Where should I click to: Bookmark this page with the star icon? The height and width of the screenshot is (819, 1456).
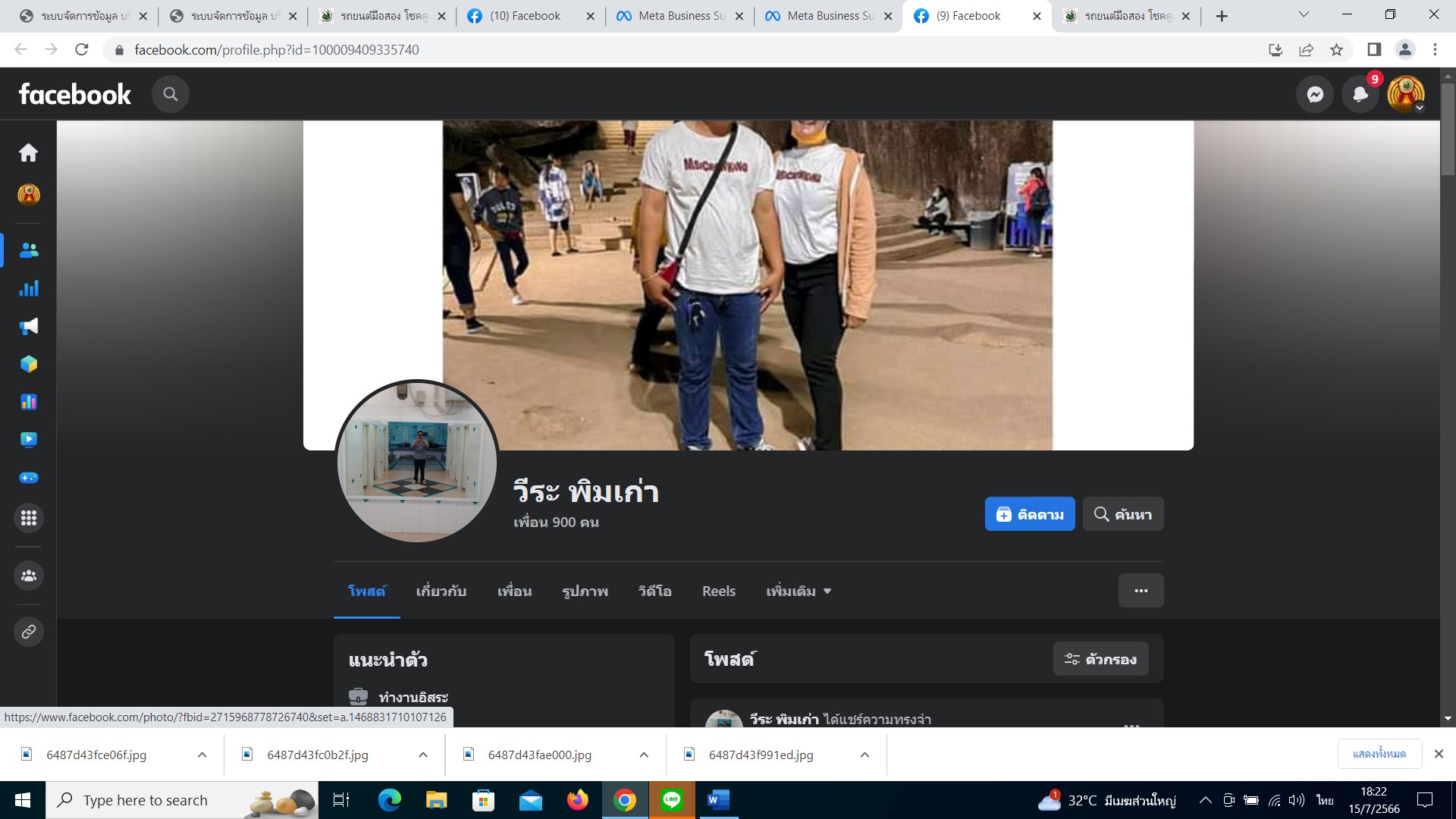click(1336, 50)
